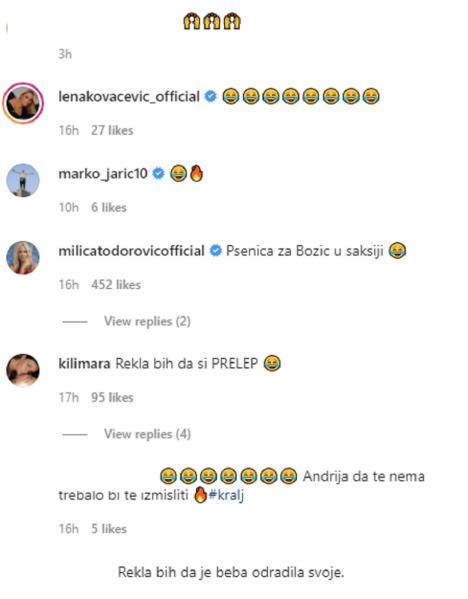The height and width of the screenshot is (599, 468).
Task: Click verified badge next to lenakovacevic_official
Action: click(211, 96)
